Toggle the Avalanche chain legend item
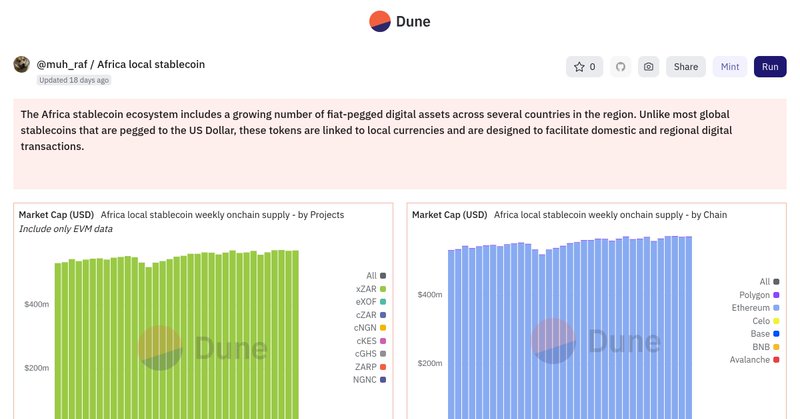This screenshot has width=800, height=419. (755, 360)
